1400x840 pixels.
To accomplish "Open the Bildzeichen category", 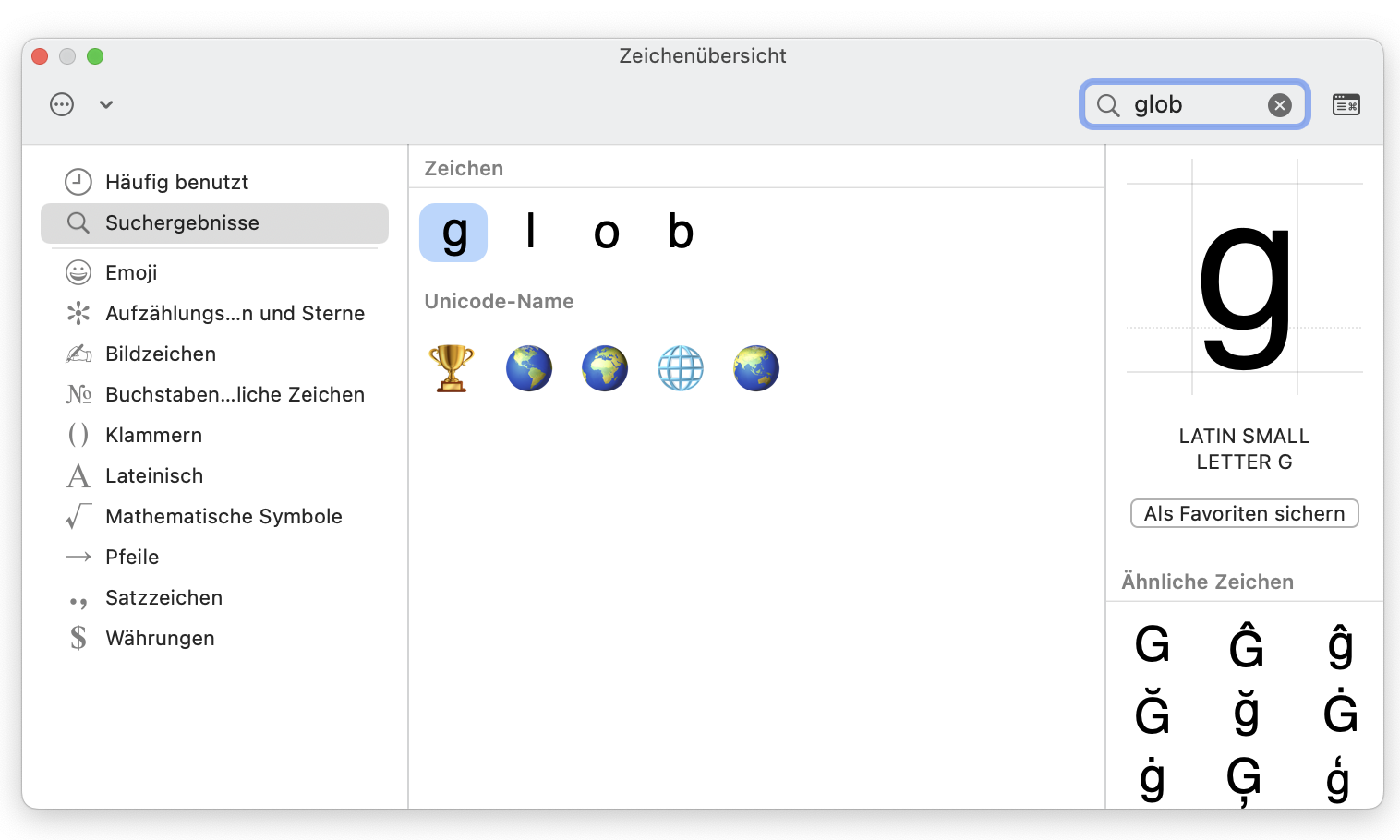I will click(x=161, y=354).
